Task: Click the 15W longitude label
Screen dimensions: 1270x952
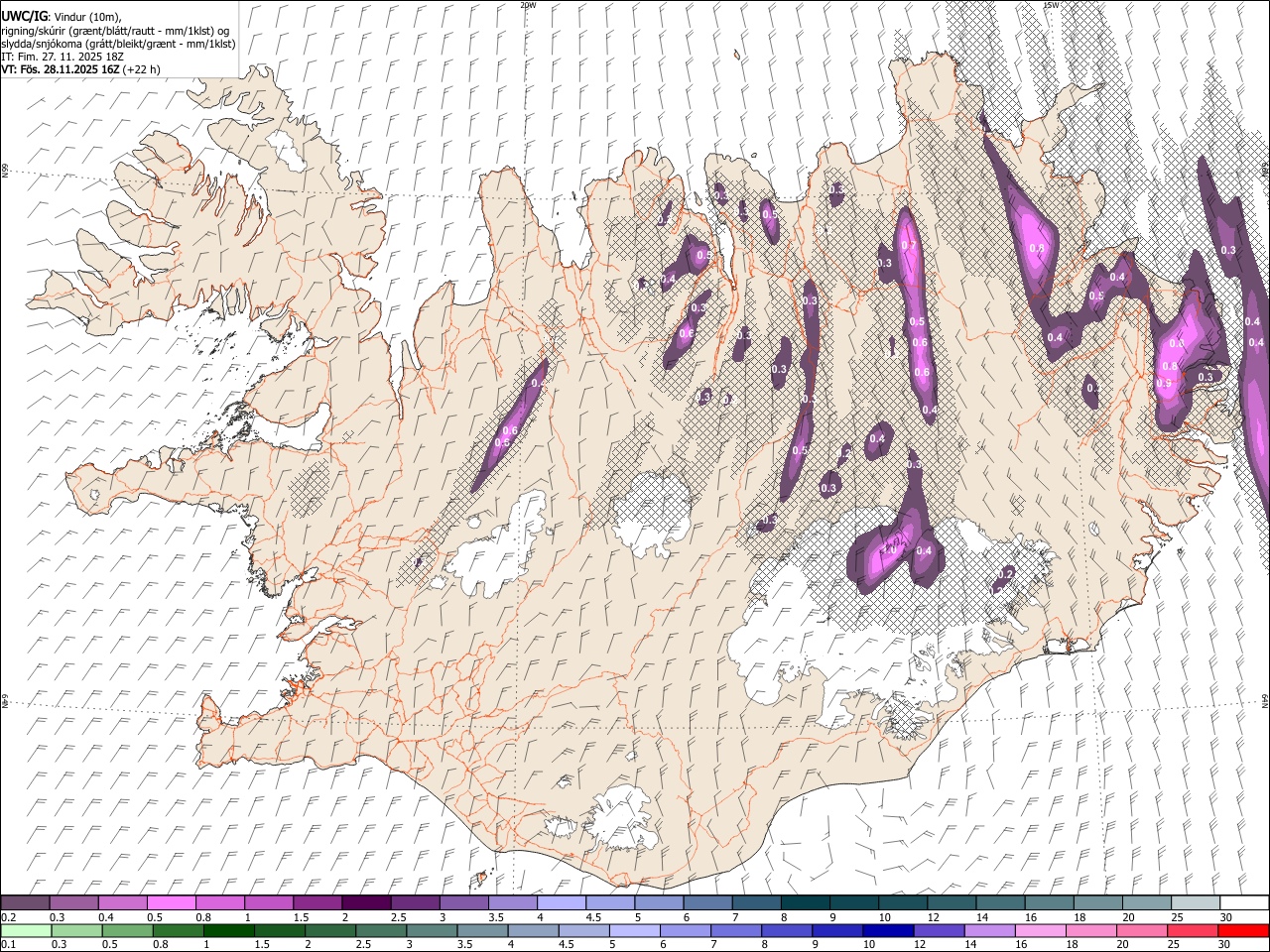Action: [1051, 5]
